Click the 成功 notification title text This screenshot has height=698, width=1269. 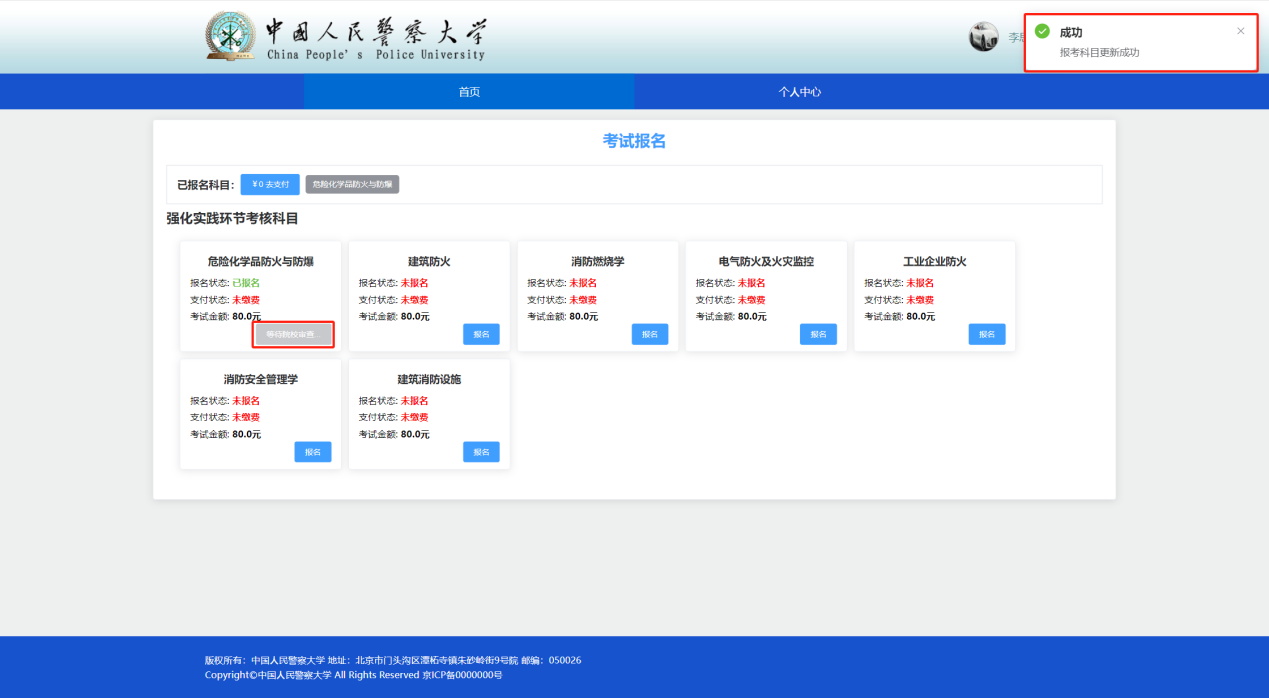point(1071,33)
